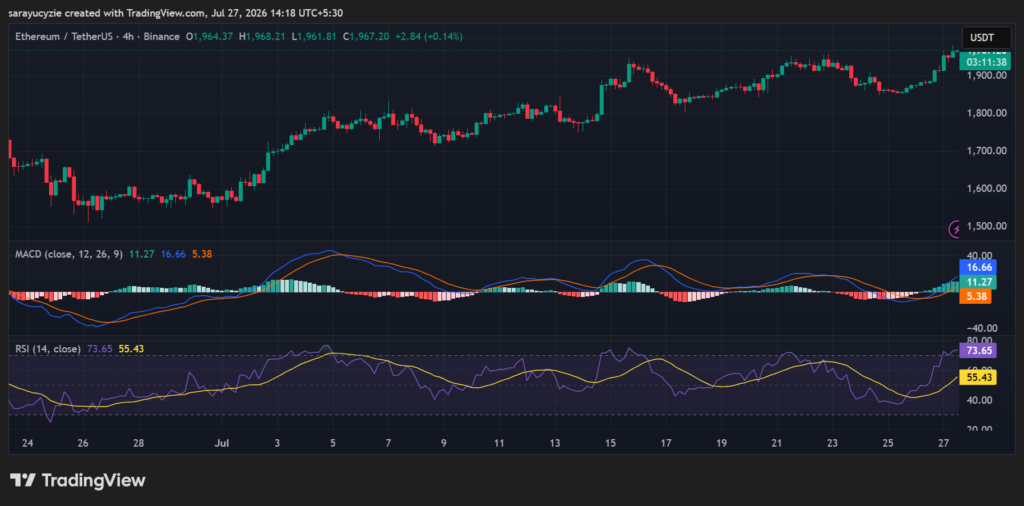Click the 1,500.00 price scale label
Image resolution: width=1024 pixels, height=506 pixels.
pyautogui.click(x=987, y=226)
